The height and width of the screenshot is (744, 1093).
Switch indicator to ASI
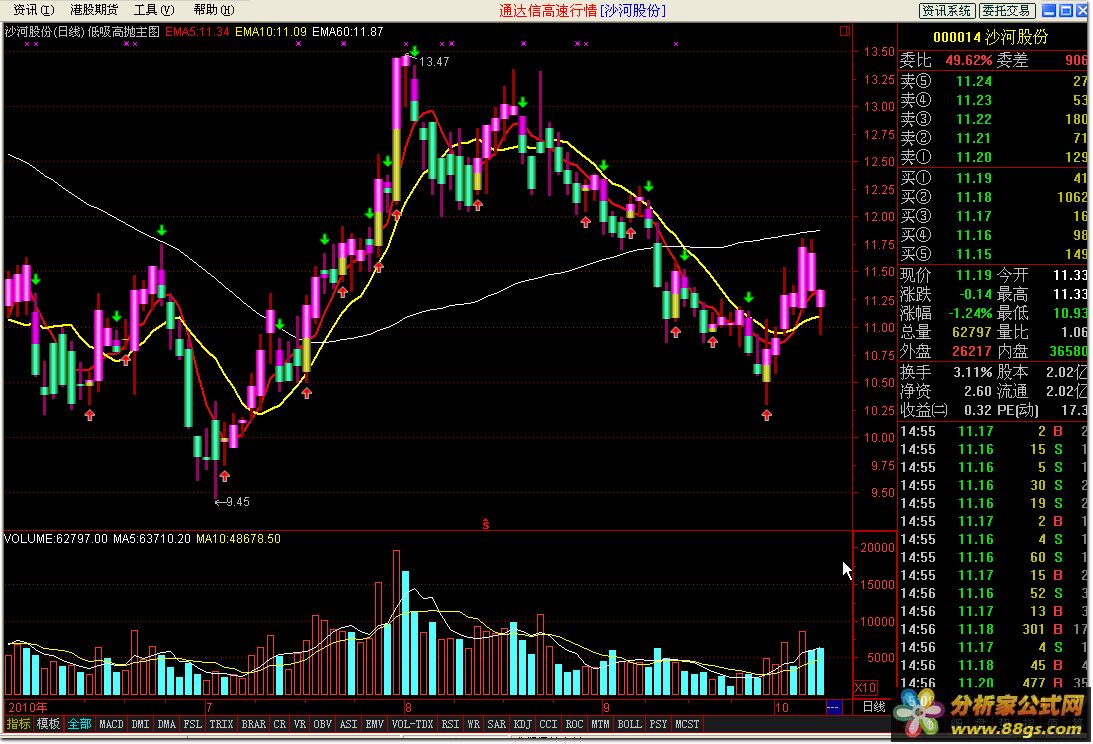point(349,724)
